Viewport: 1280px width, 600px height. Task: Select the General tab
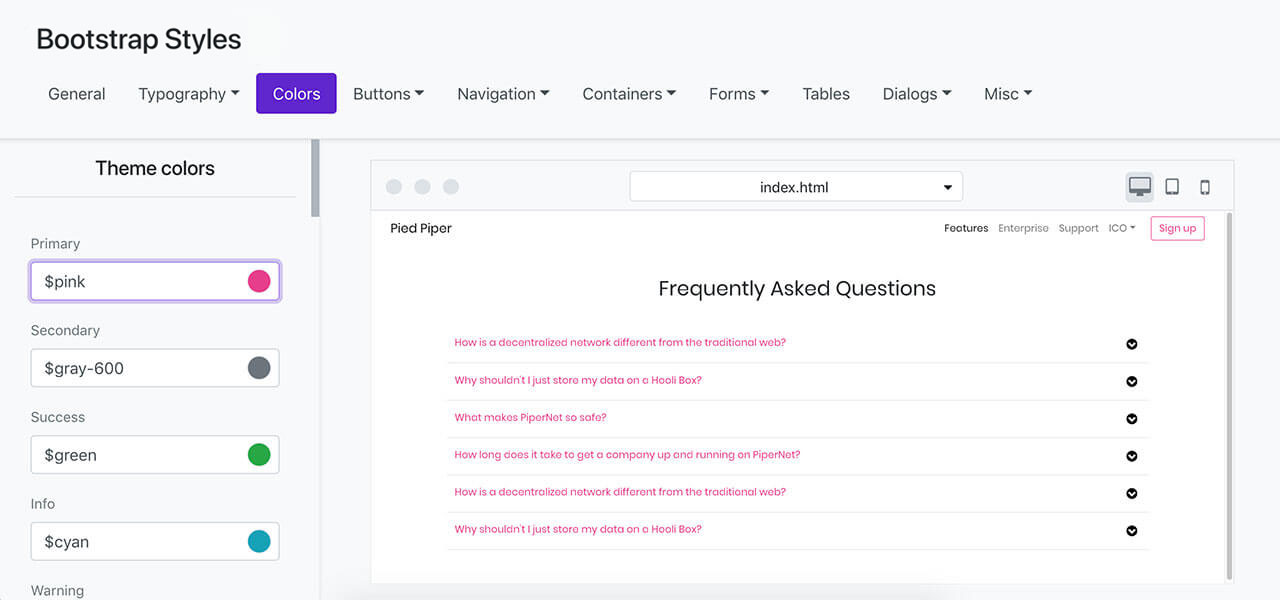pyautogui.click(x=77, y=94)
